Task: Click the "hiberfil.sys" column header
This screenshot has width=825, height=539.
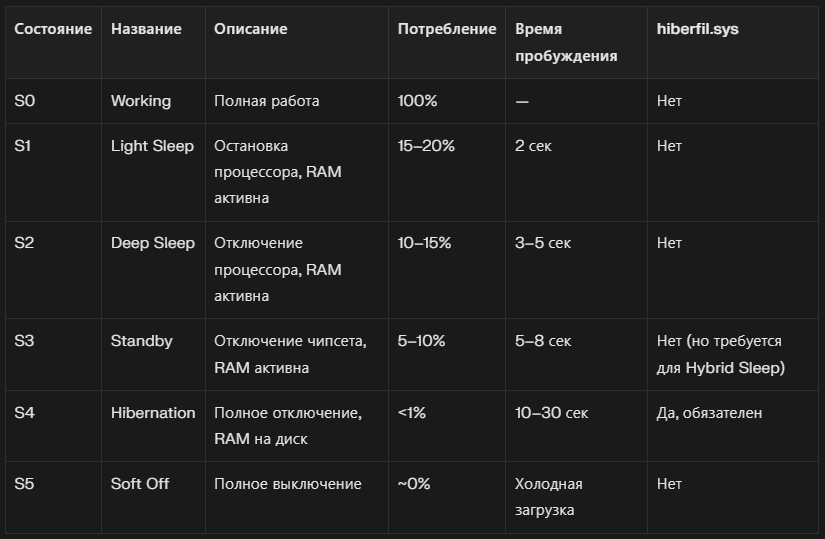Action: 698,29
